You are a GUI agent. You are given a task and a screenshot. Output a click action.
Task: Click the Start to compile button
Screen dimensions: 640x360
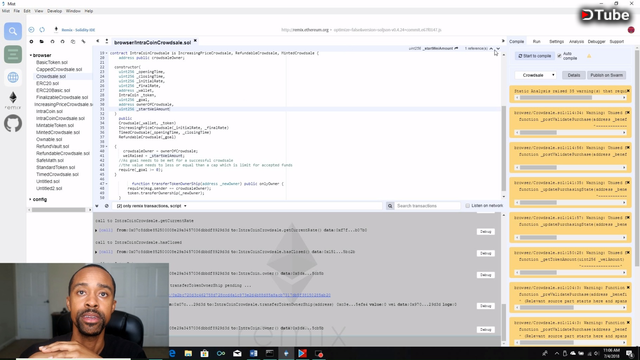click(534, 56)
